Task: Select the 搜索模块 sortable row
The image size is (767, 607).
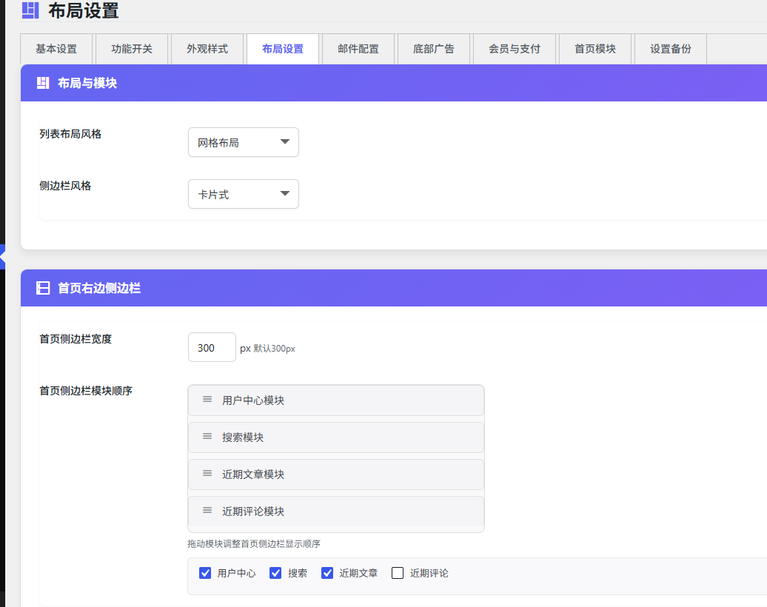Action: (336, 437)
